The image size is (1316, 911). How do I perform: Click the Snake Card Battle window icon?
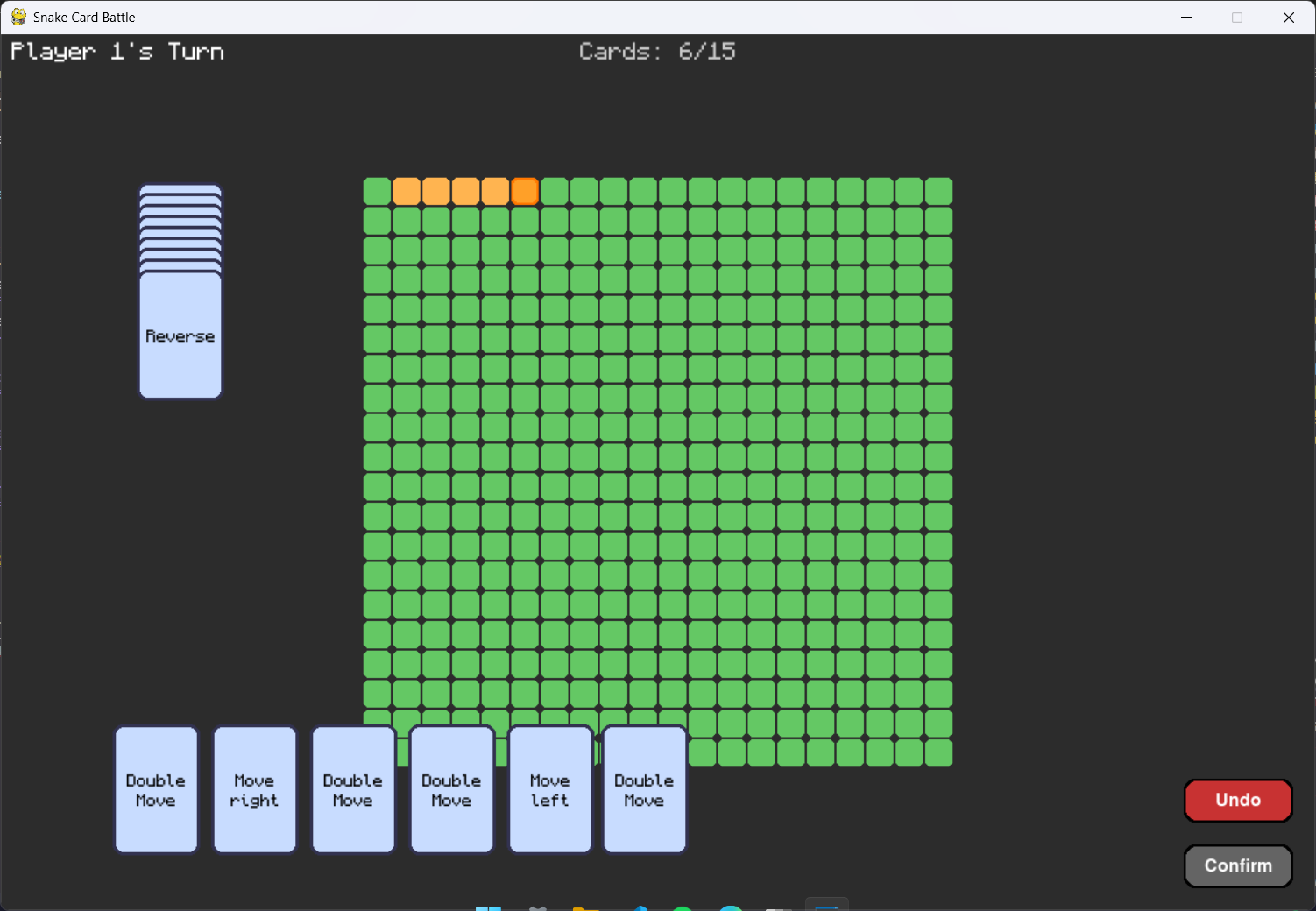tap(18, 17)
